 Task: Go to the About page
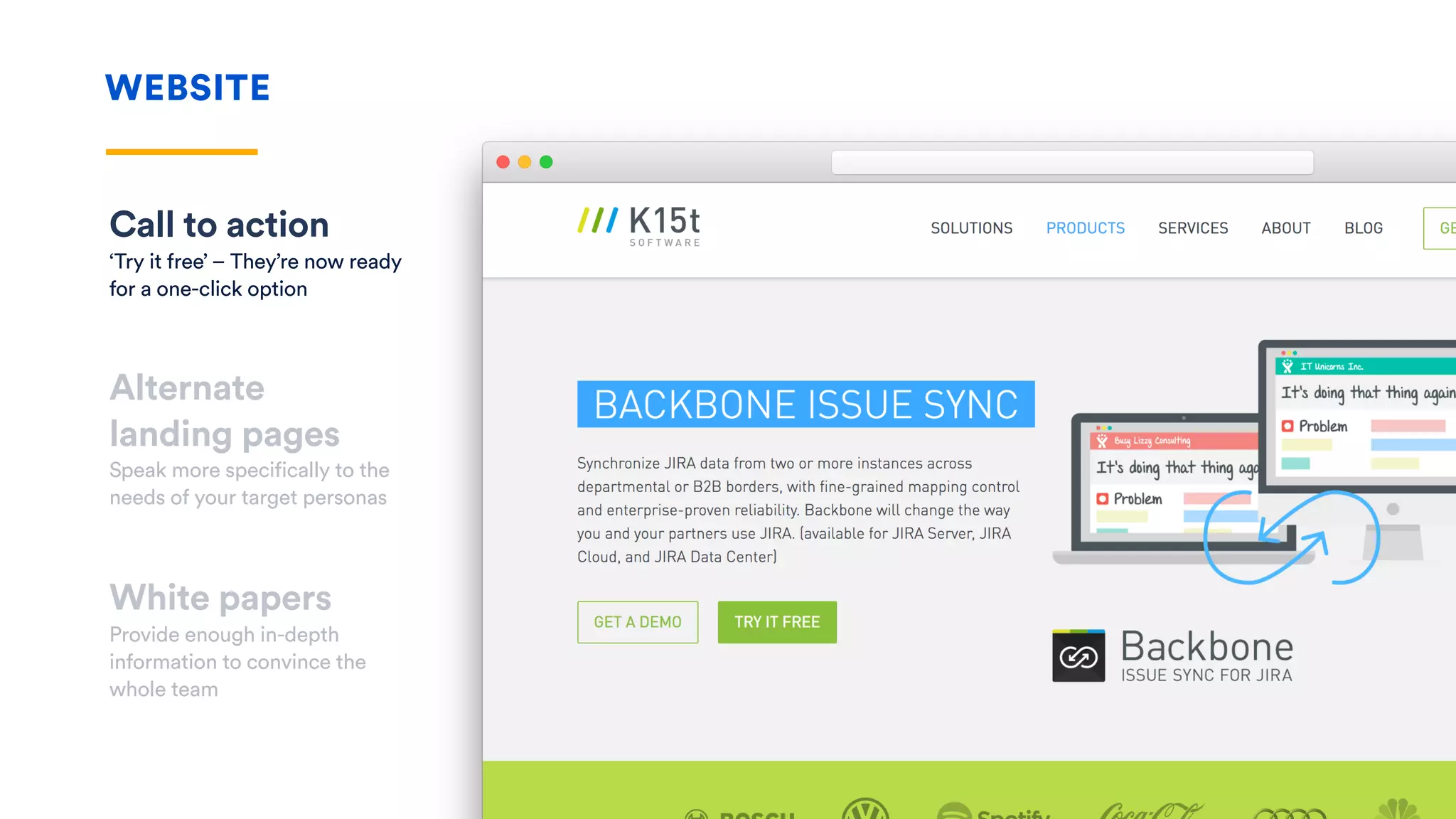(1285, 228)
